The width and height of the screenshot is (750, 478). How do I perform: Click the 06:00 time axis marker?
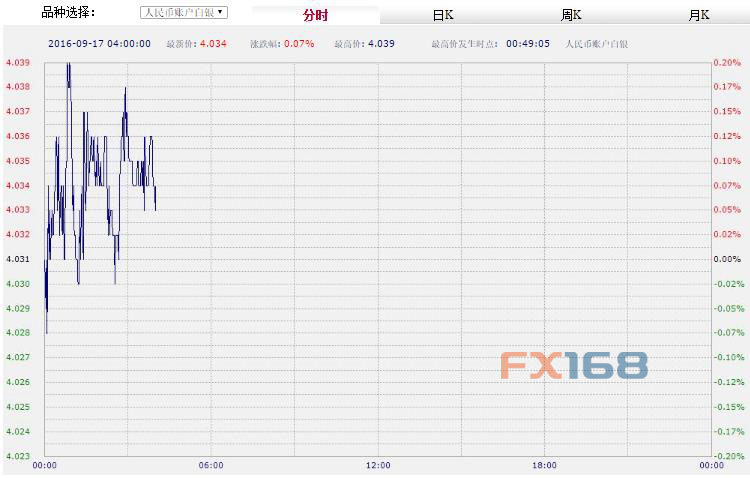[x=211, y=466]
